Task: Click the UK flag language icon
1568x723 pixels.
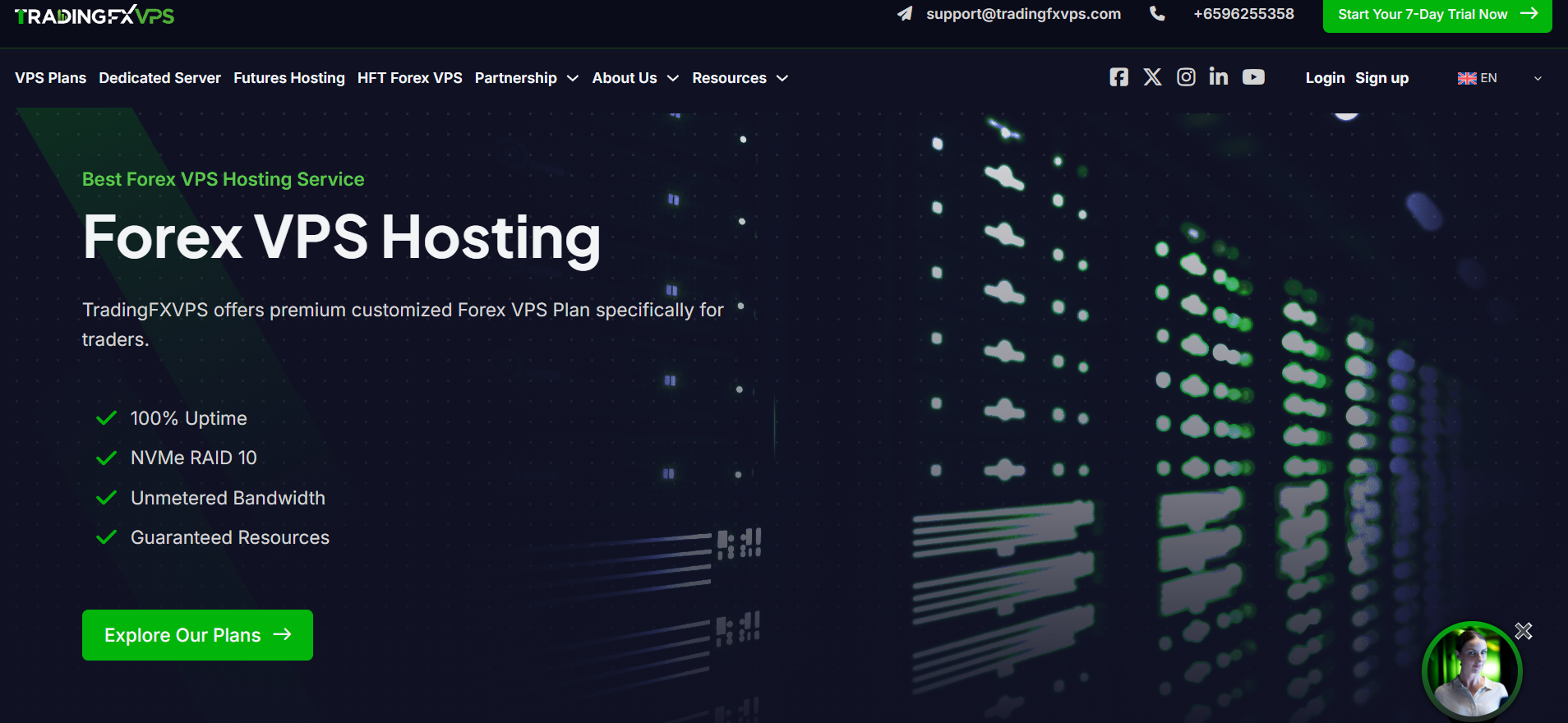Action: coord(1467,78)
